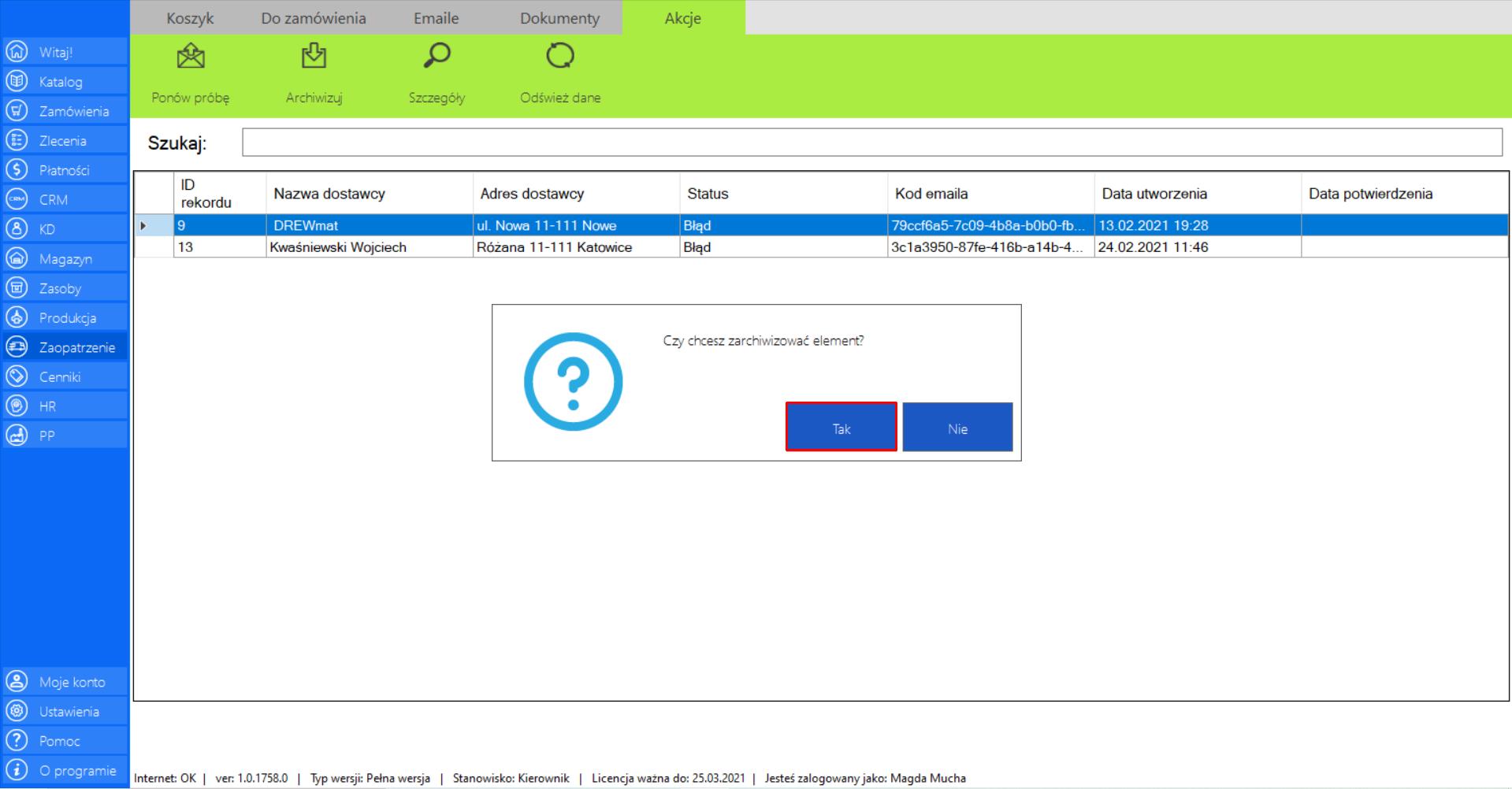Click the HR sidebar icon
This screenshot has width=1512, height=789.
16,406
